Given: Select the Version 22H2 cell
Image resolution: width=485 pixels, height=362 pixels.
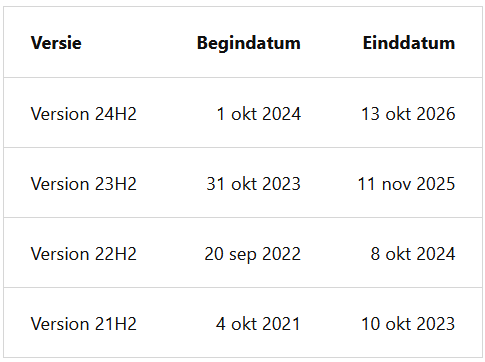Looking at the screenshot, I should tap(84, 254).
